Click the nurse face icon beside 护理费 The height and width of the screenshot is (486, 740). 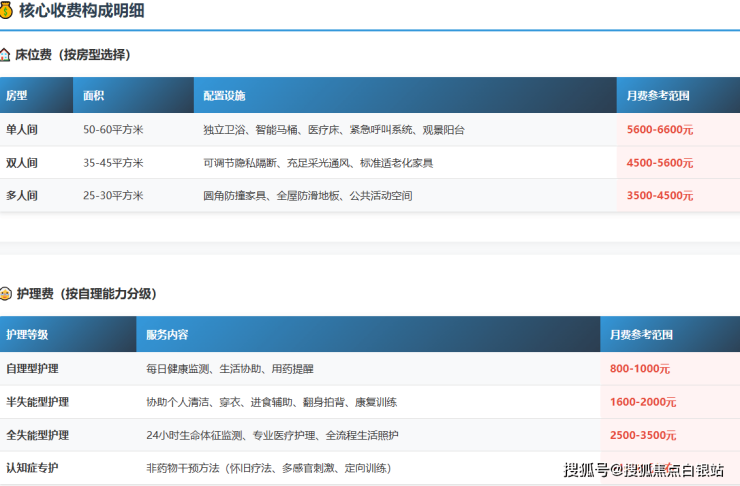pos(6,294)
